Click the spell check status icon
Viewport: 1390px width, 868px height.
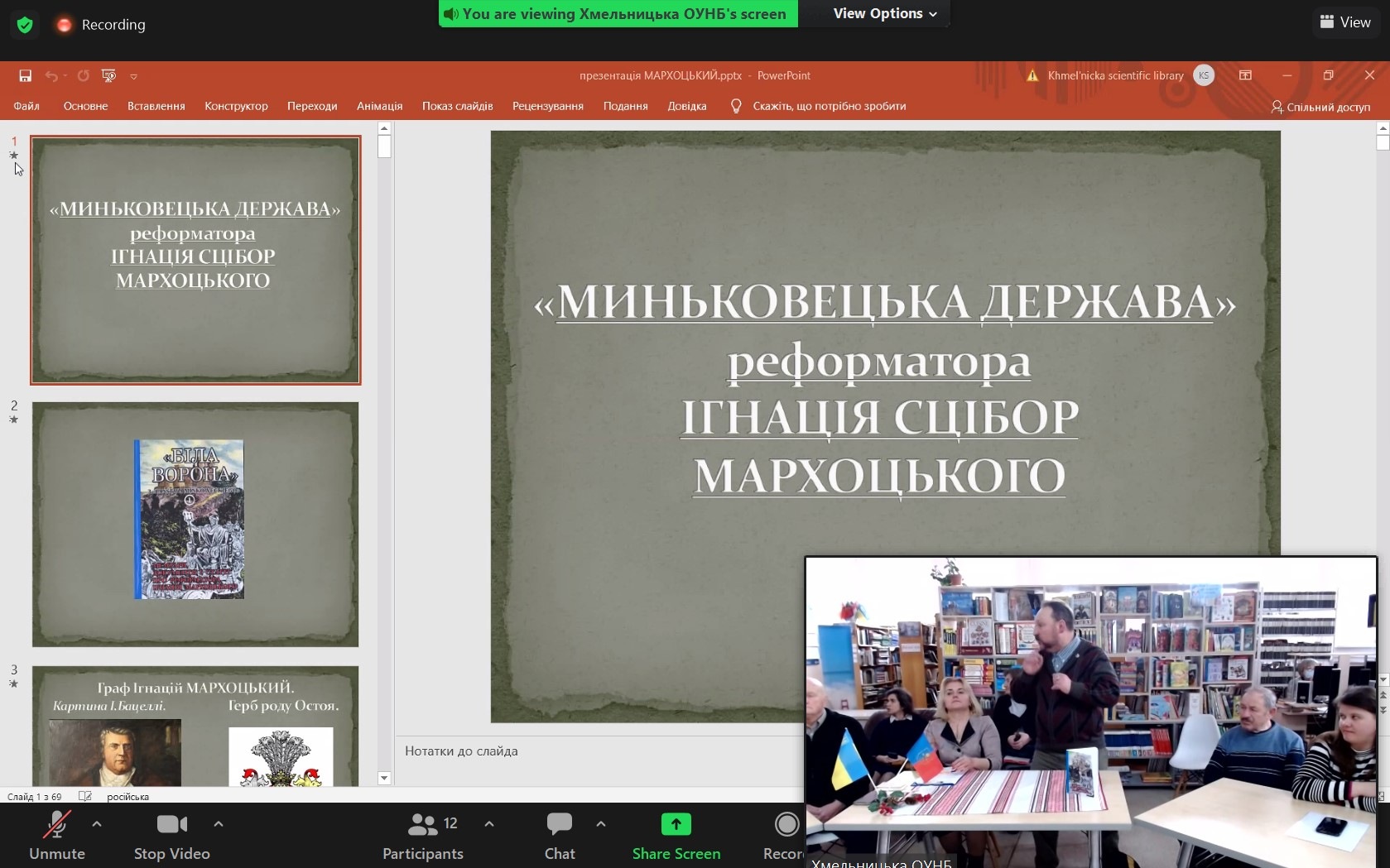[84, 796]
